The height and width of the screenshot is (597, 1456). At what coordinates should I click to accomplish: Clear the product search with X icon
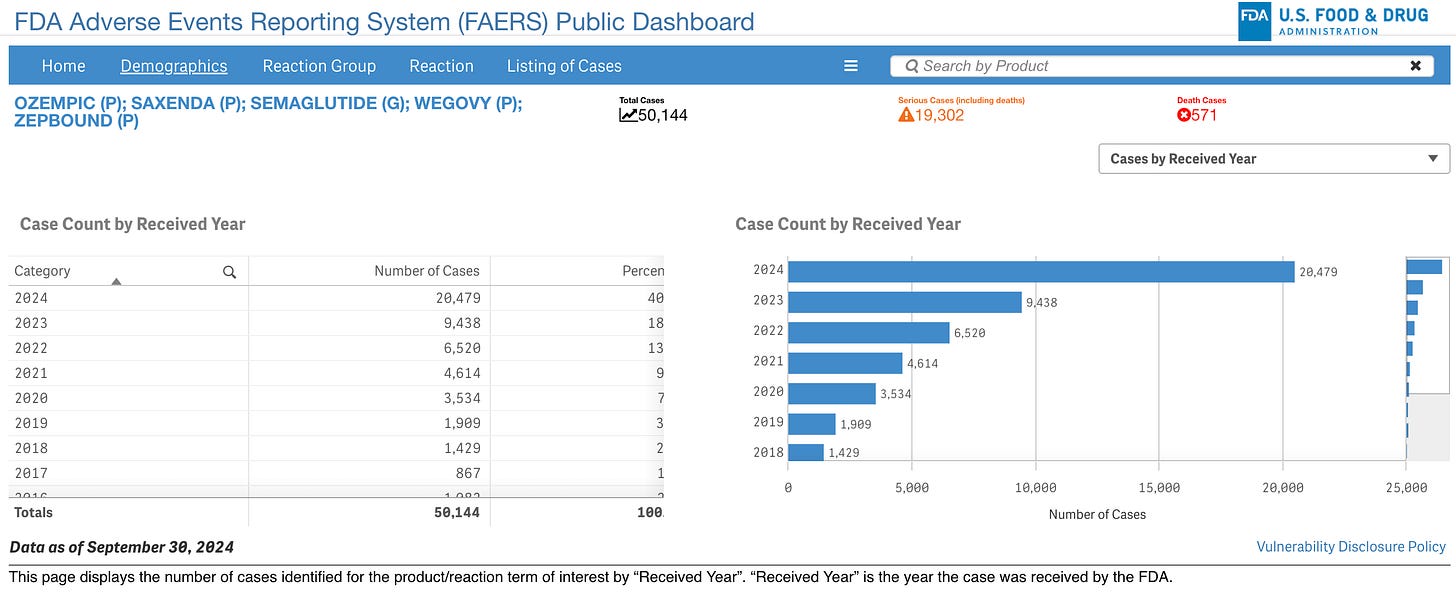click(1415, 66)
